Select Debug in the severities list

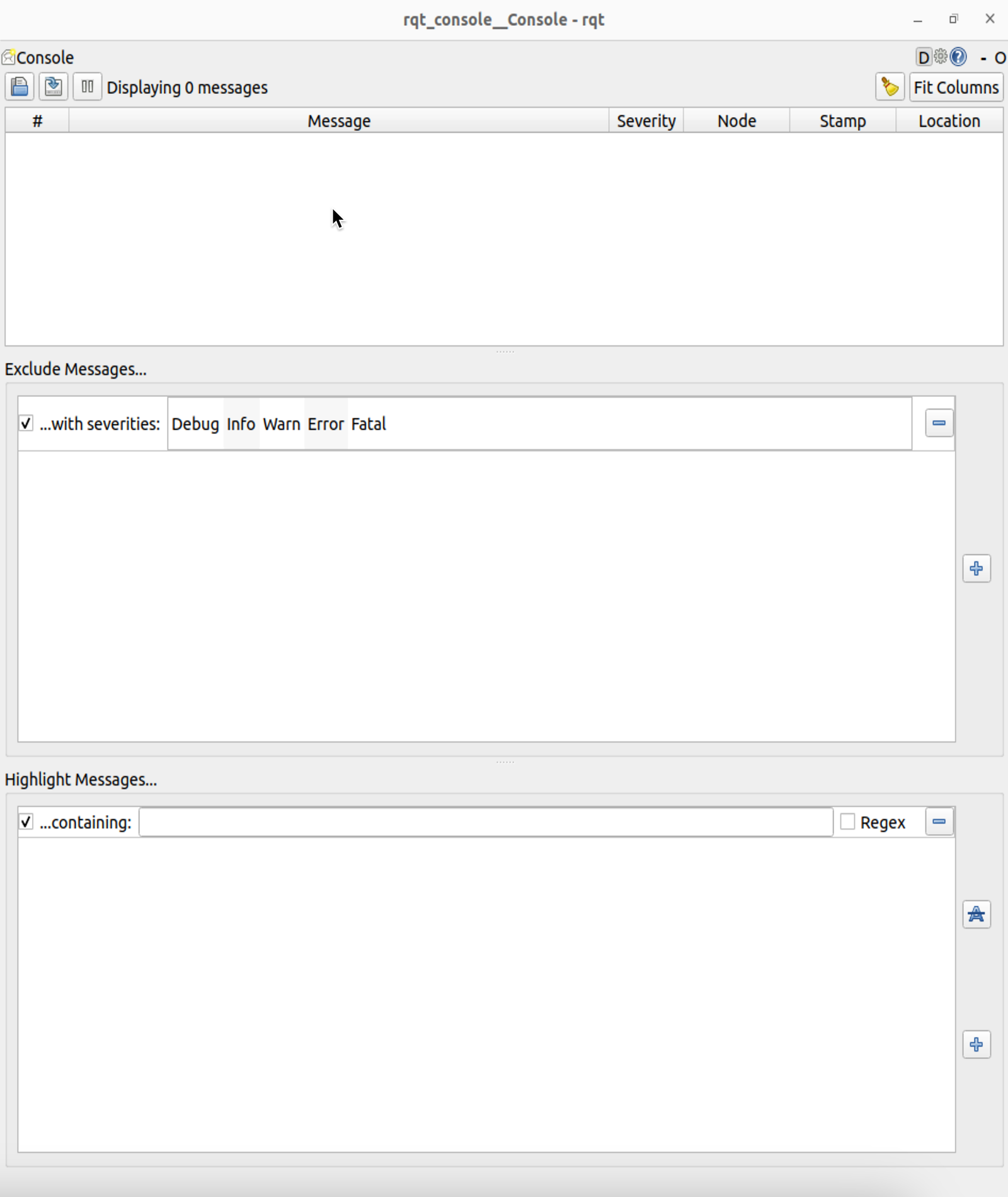pyautogui.click(x=195, y=424)
